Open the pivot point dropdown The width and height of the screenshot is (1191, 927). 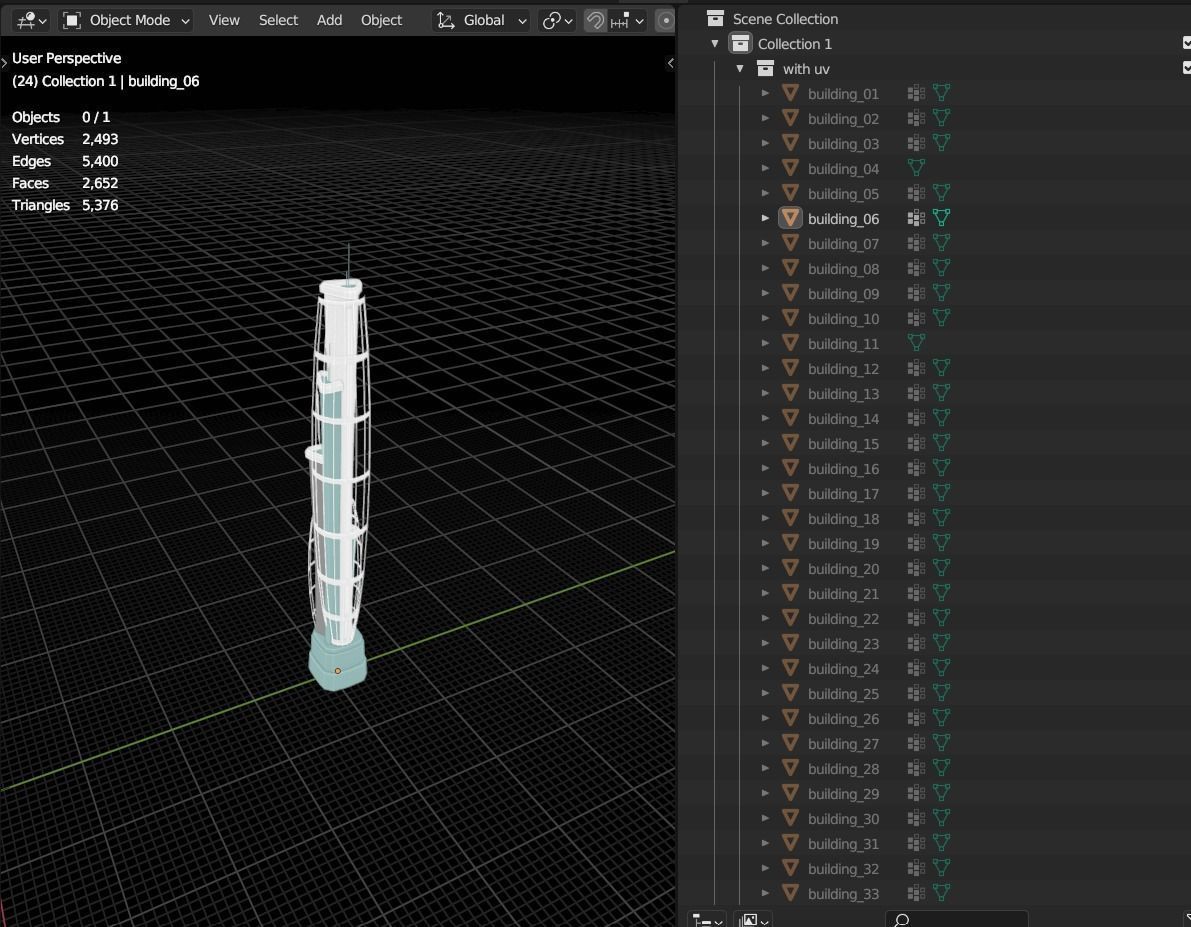(x=558, y=21)
